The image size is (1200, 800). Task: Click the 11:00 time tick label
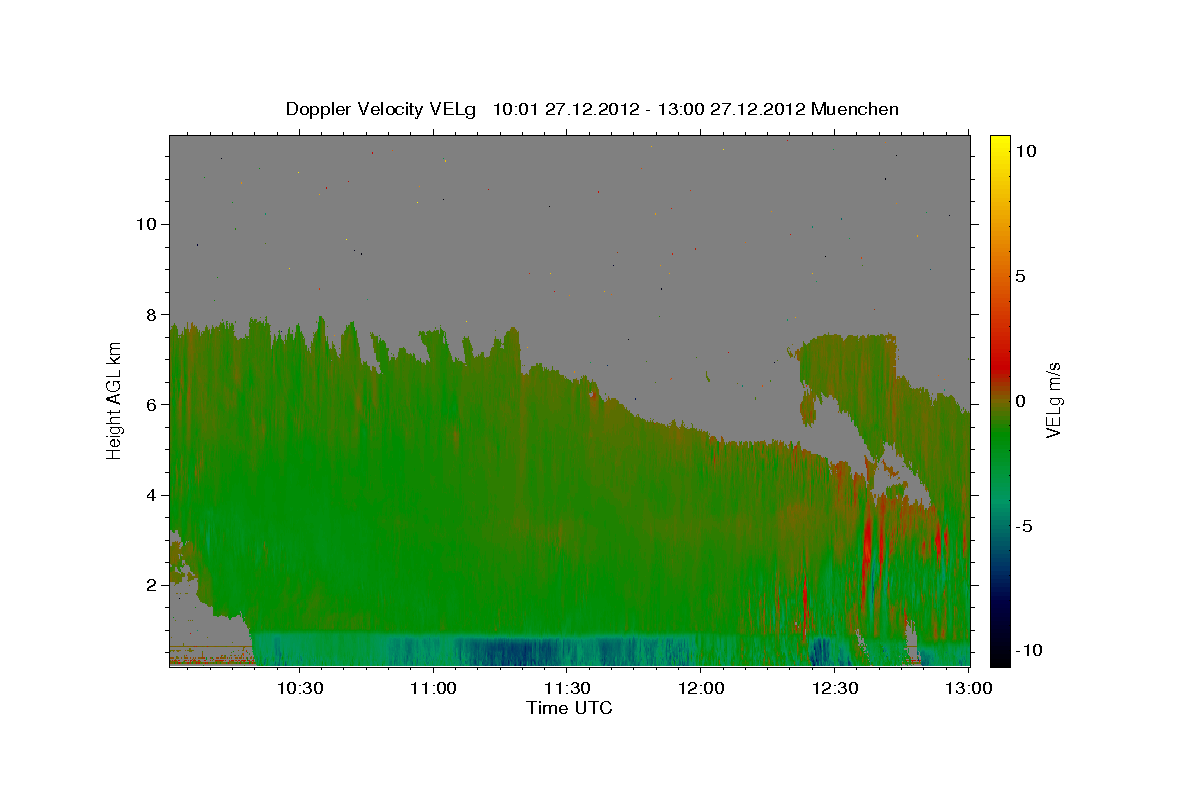pyautogui.click(x=433, y=688)
